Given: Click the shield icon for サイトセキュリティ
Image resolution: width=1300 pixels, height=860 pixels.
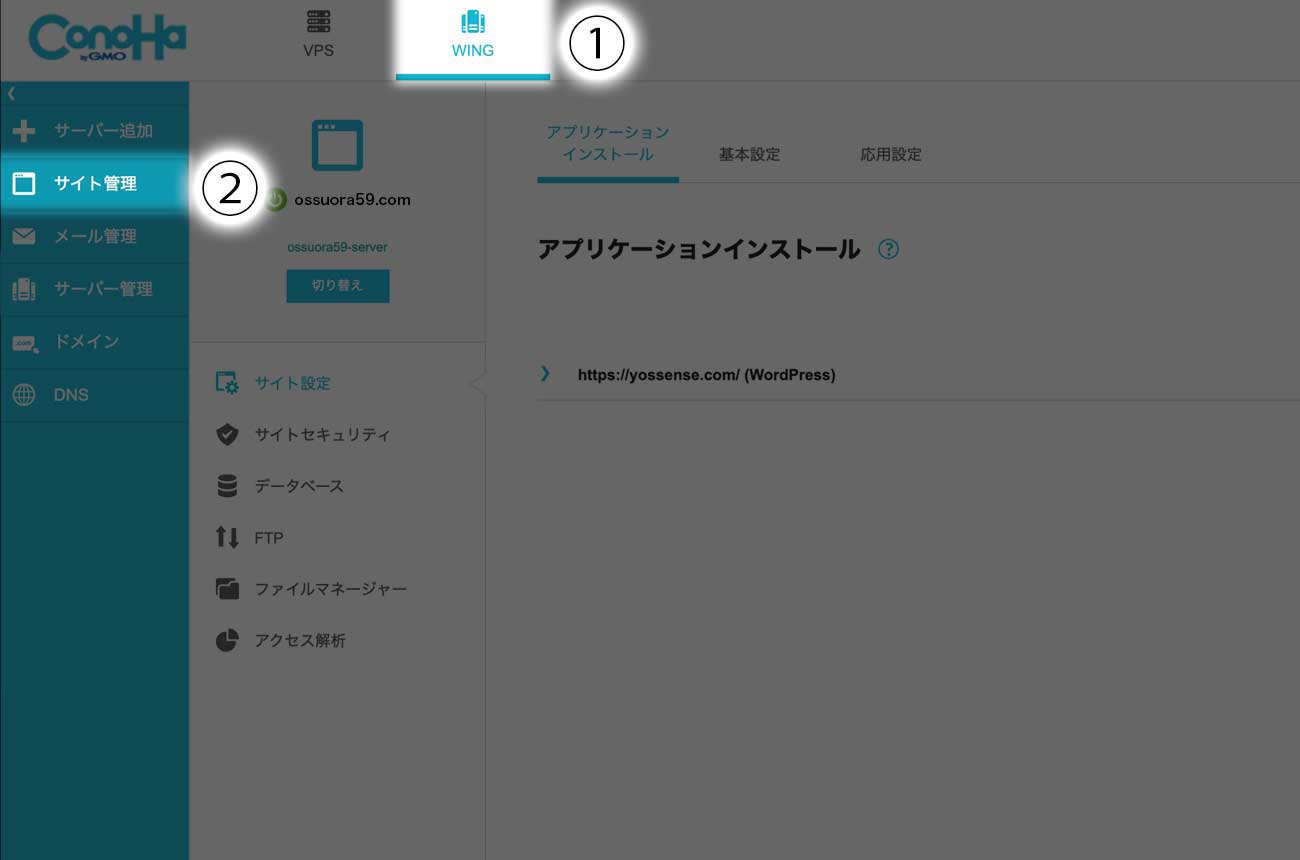Looking at the screenshot, I should coord(227,435).
